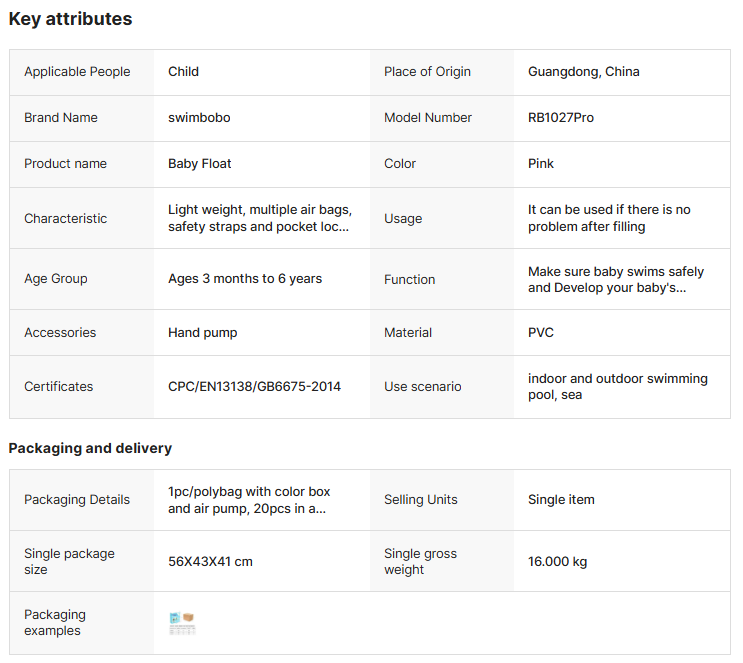Open the Packaging examples thumbnail image
Image resolution: width=743 pixels, height=663 pixels.
point(182,624)
